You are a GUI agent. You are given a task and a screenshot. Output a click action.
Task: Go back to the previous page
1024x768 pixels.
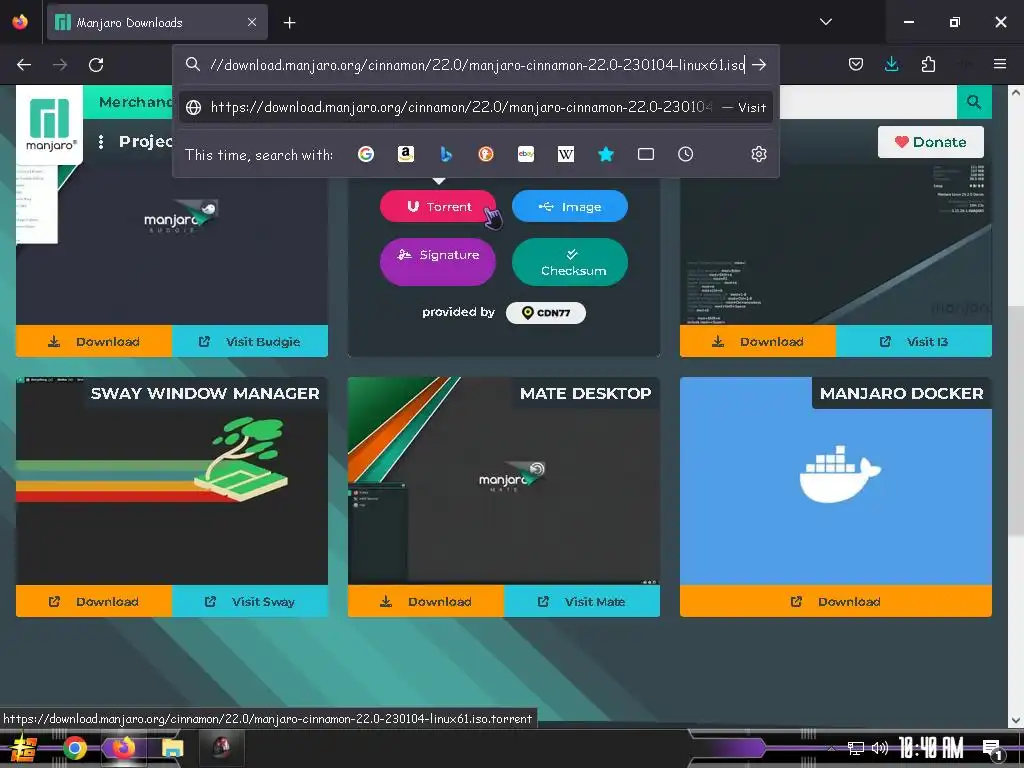point(24,65)
